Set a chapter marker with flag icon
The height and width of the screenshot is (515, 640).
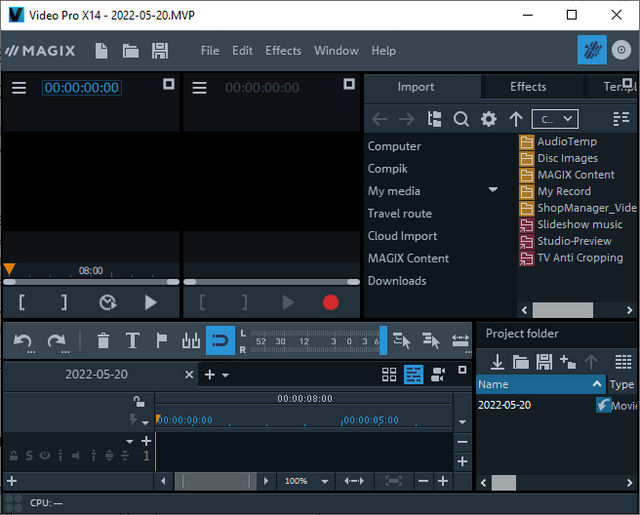161,341
